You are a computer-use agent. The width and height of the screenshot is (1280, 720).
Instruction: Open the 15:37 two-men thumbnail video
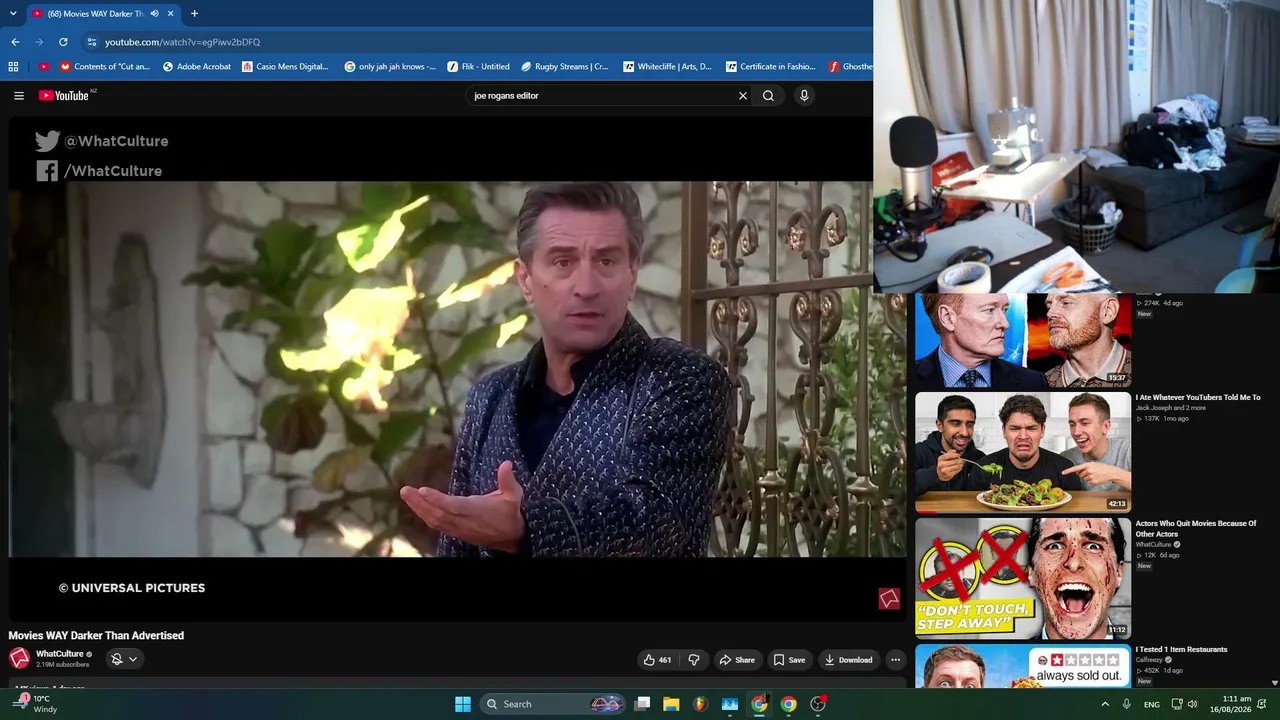[x=1023, y=339]
